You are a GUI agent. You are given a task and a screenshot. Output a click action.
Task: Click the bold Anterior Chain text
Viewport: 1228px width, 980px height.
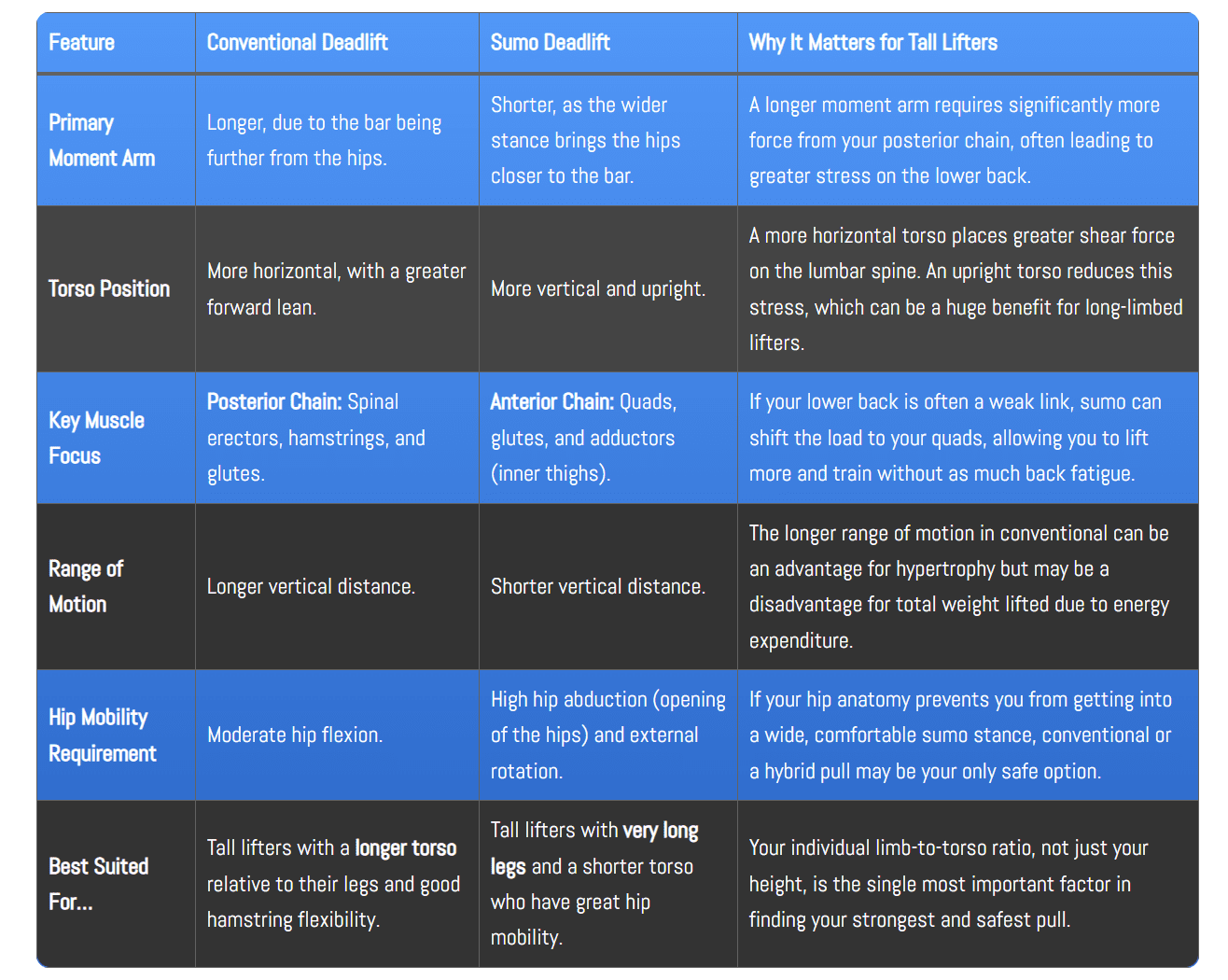[551, 402]
